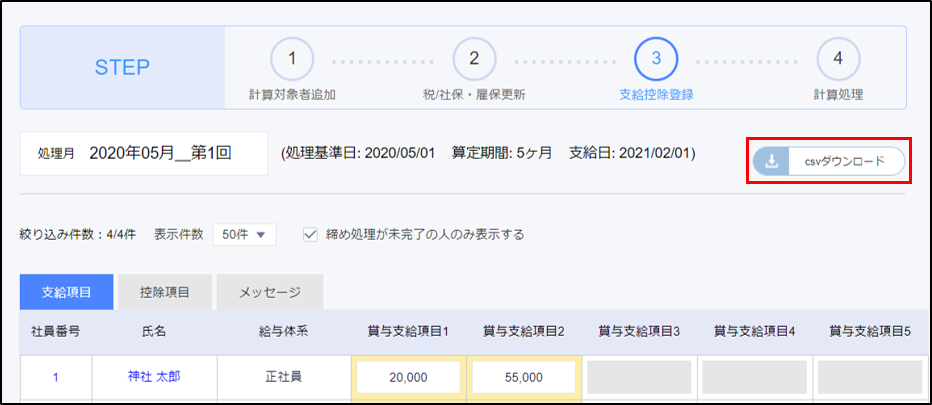Click employee number 1 link
The width and height of the screenshot is (932, 405).
click(x=56, y=377)
